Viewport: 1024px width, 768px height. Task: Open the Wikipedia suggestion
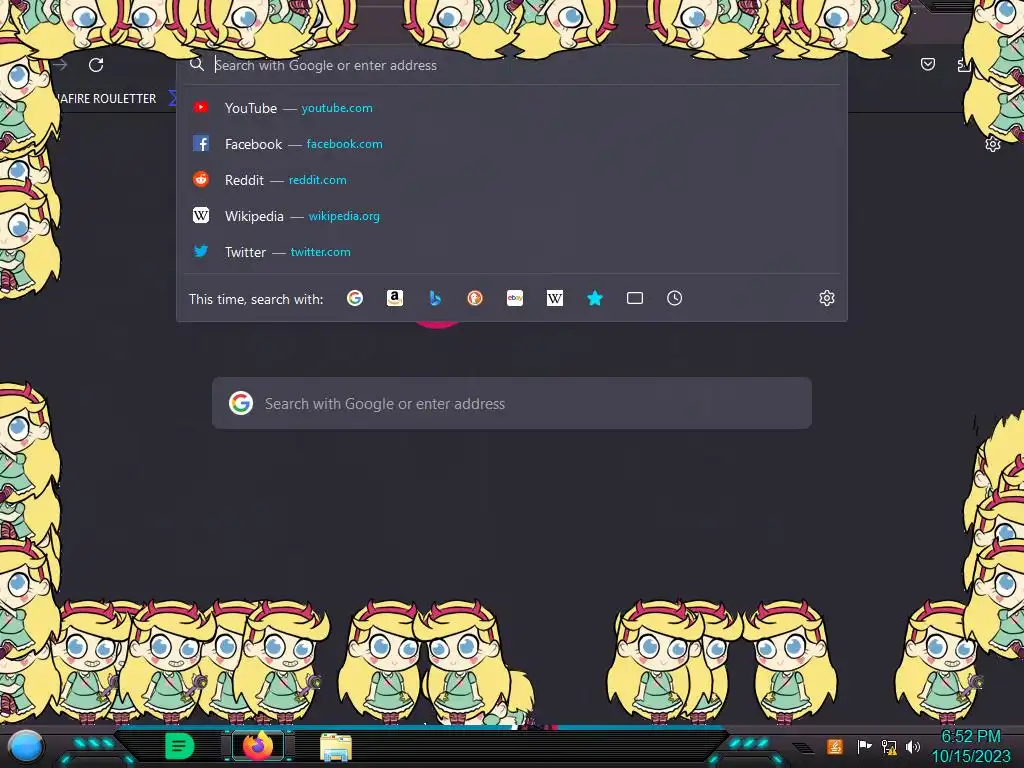511,216
